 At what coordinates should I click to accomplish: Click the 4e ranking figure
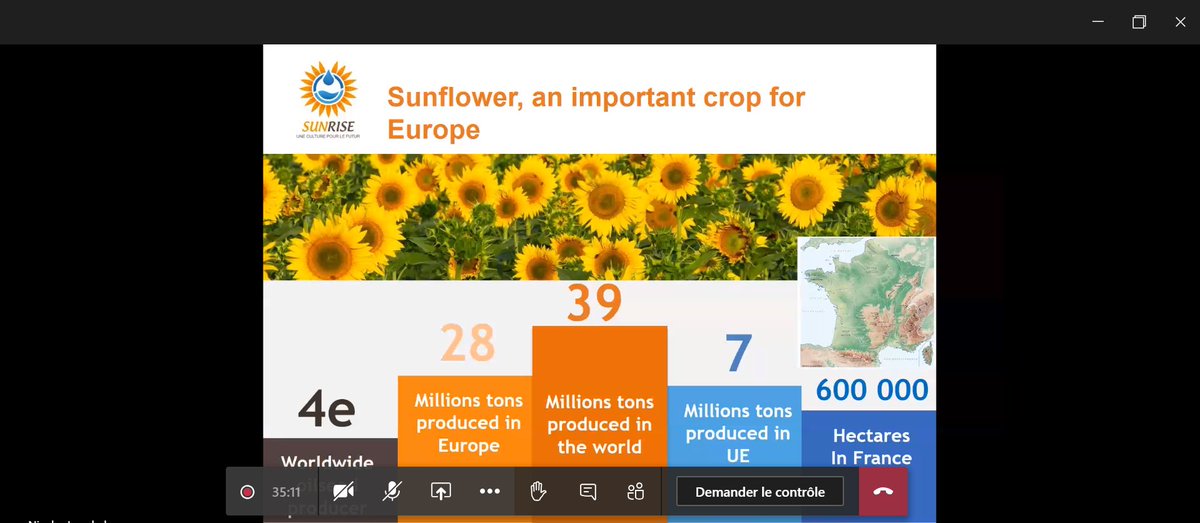point(326,410)
